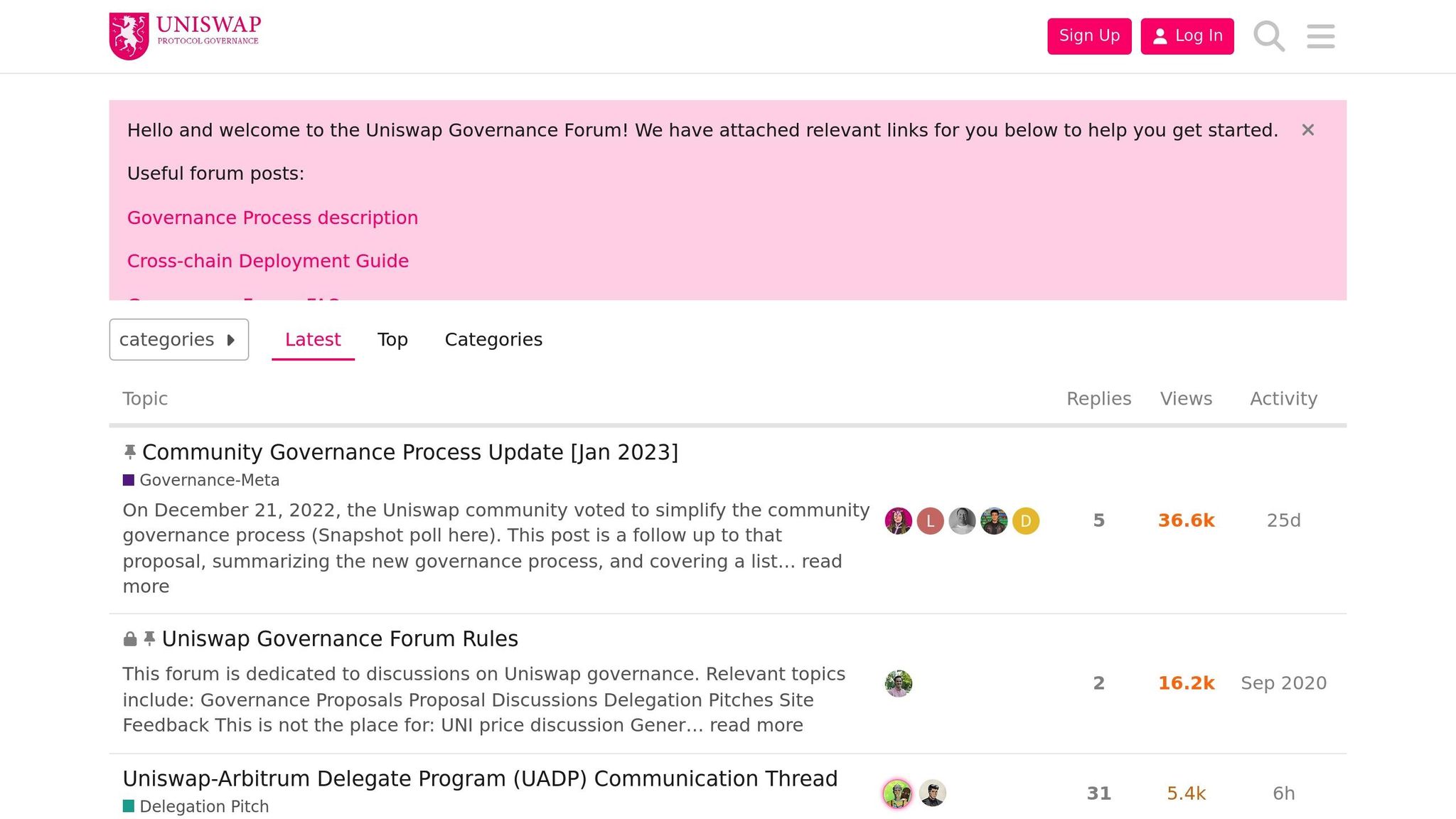Click the first avatar on the Forum Rules topic
This screenshot has height=819, width=1456.
898,683
